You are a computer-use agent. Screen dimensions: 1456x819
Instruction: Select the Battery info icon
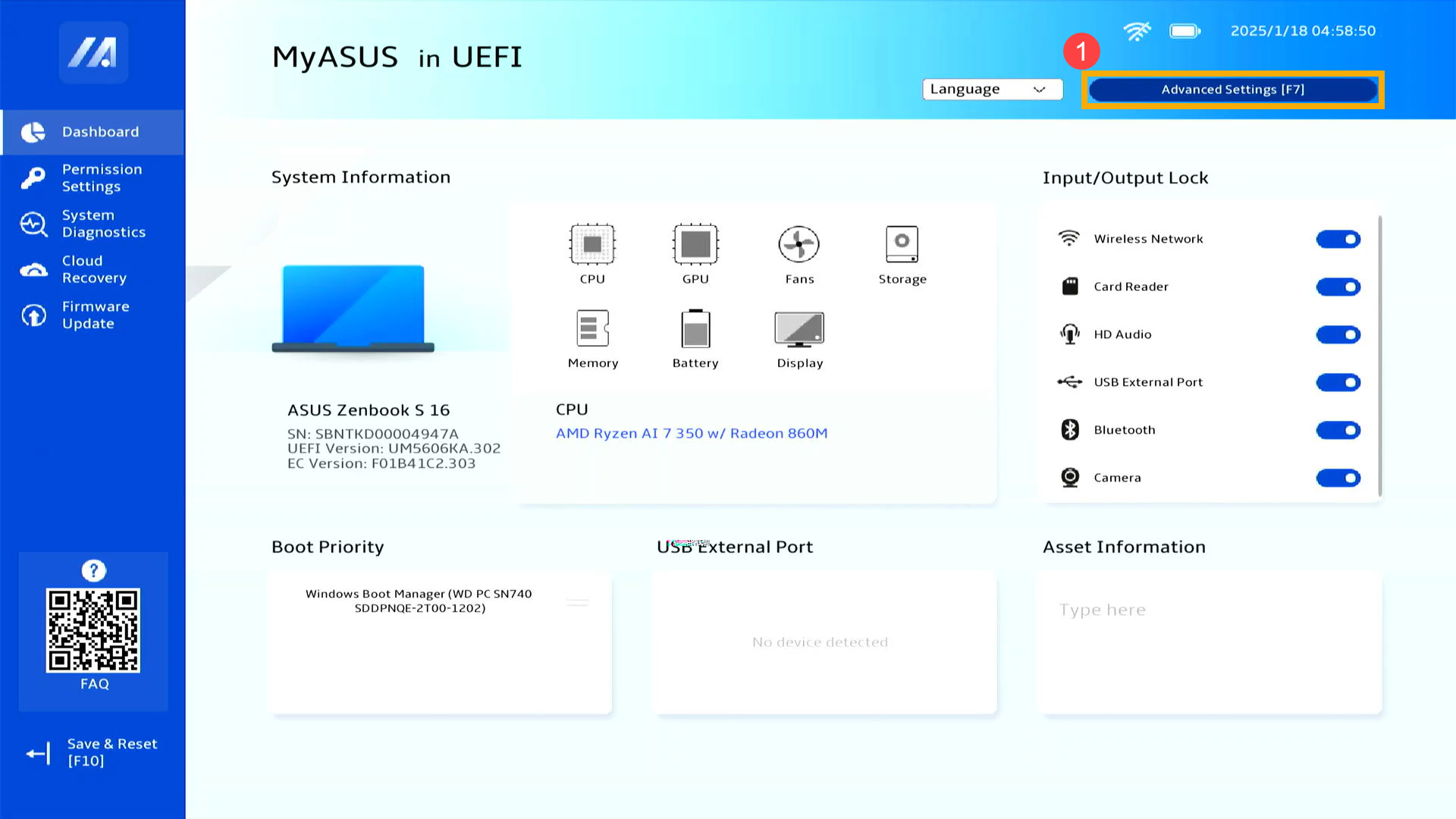695,328
